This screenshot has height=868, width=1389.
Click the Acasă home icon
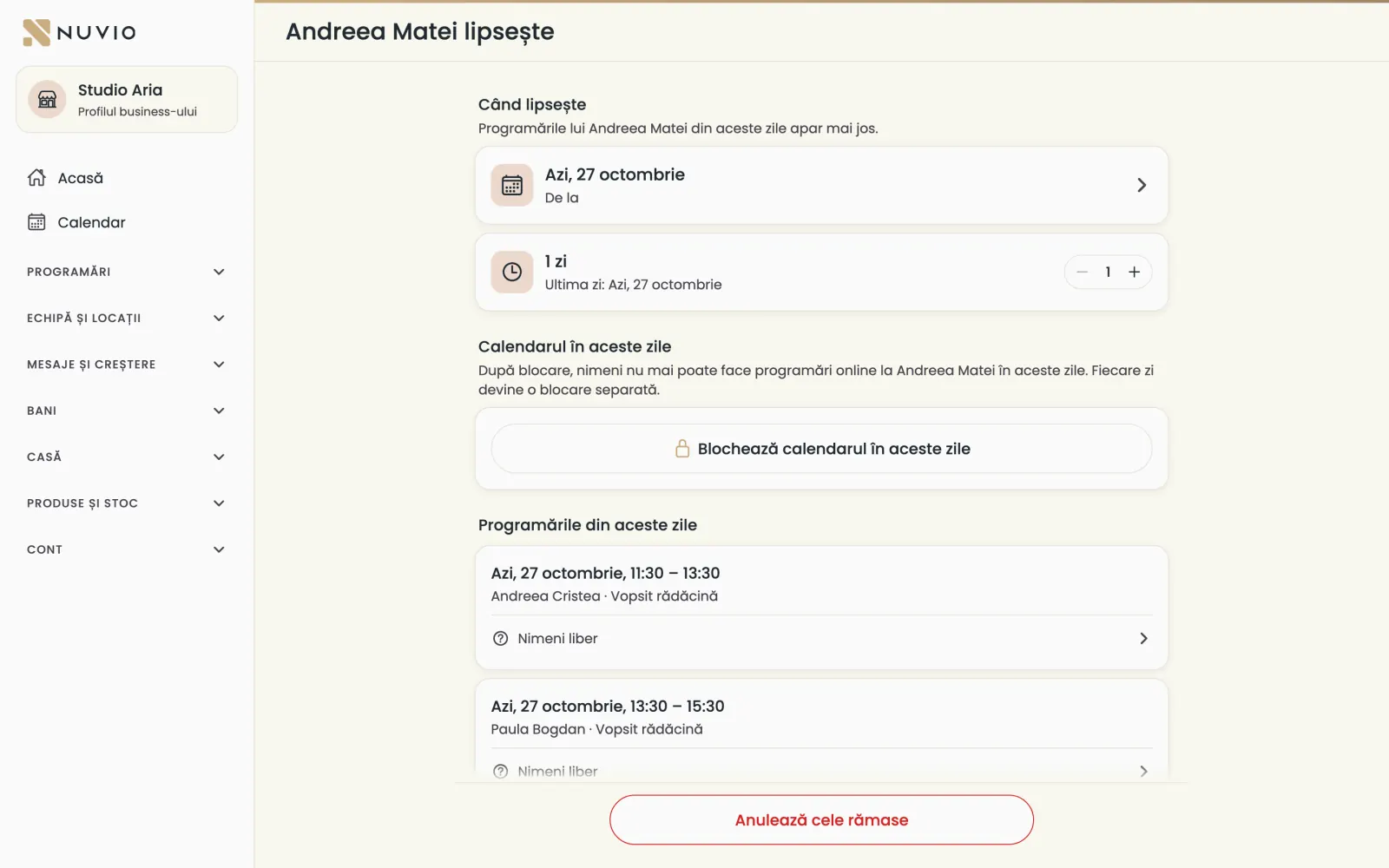pyautogui.click(x=36, y=178)
